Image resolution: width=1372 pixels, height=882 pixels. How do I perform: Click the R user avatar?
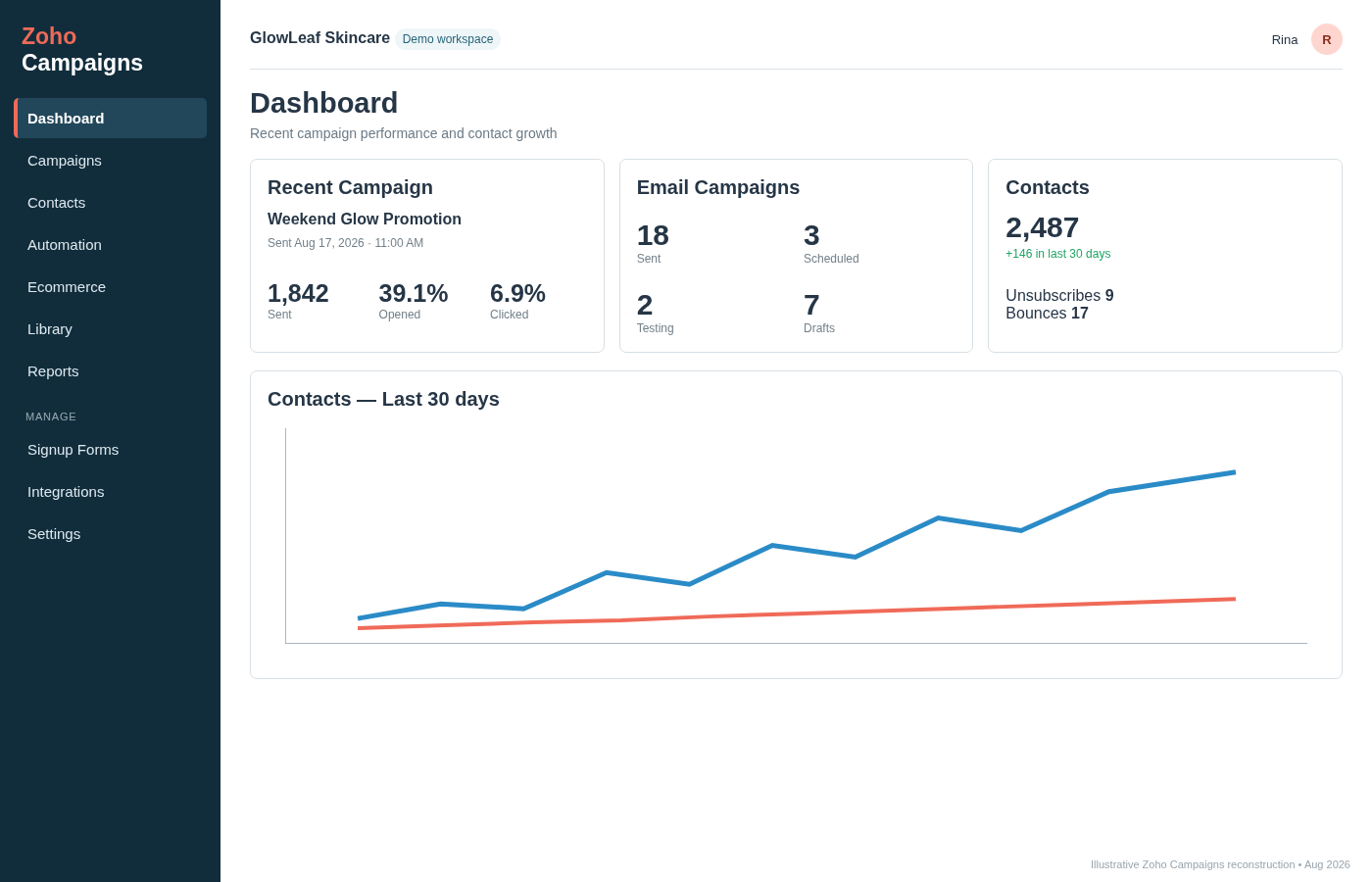coord(1327,39)
